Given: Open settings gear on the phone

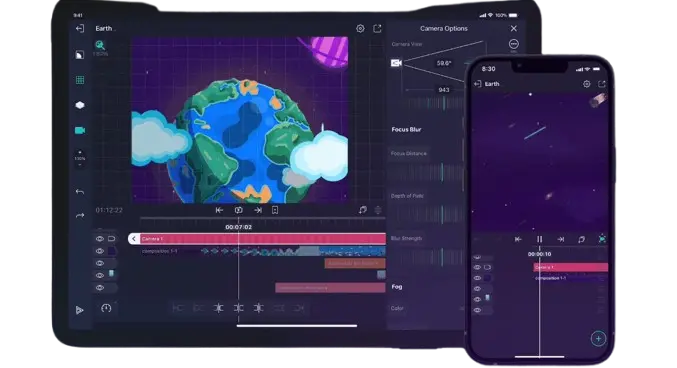Looking at the screenshot, I should coord(587,84).
